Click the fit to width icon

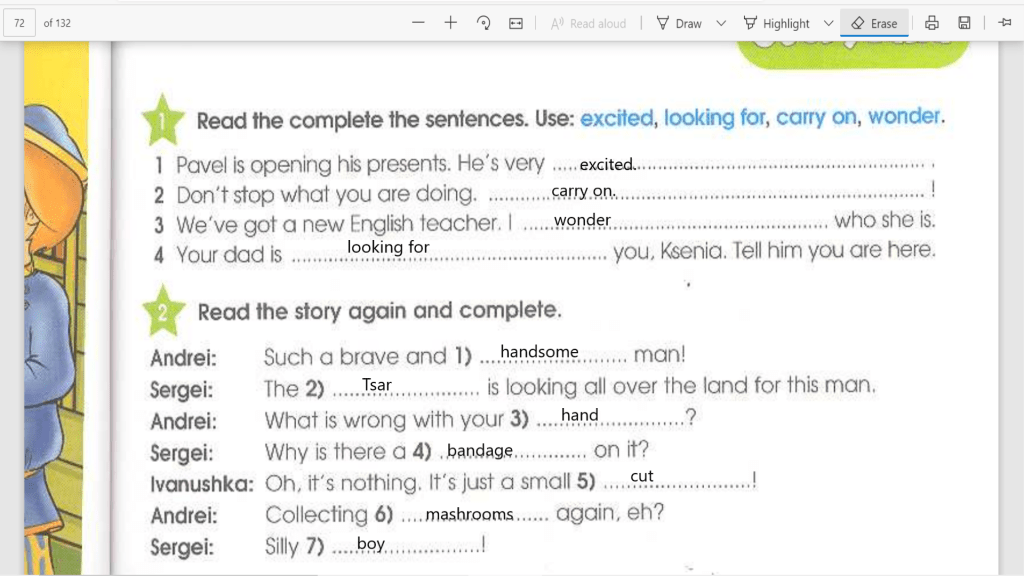click(x=516, y=23)
